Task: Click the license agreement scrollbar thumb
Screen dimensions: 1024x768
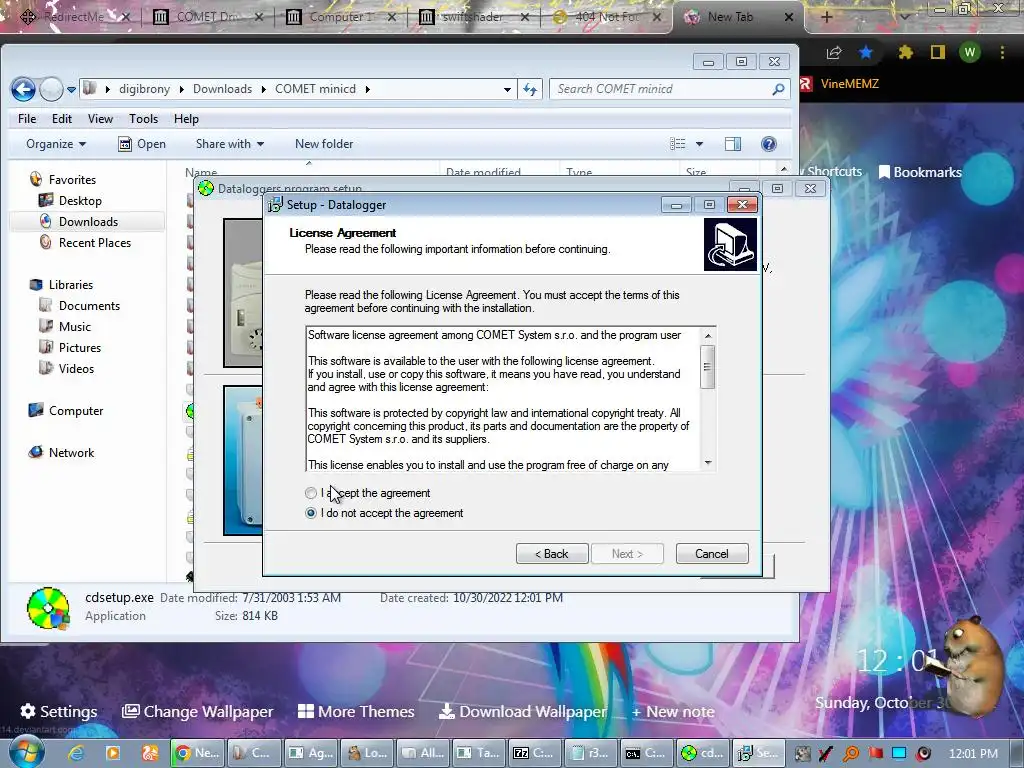Action: [x=707, y=366]
